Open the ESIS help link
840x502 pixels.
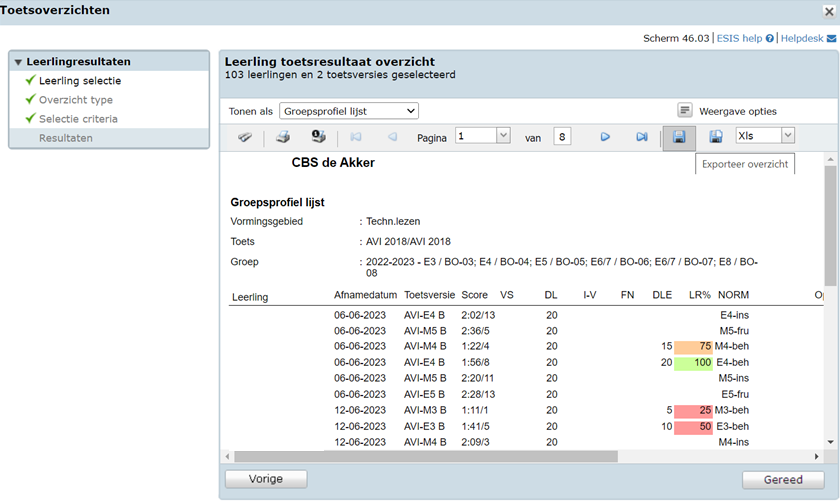coord(739,39)
